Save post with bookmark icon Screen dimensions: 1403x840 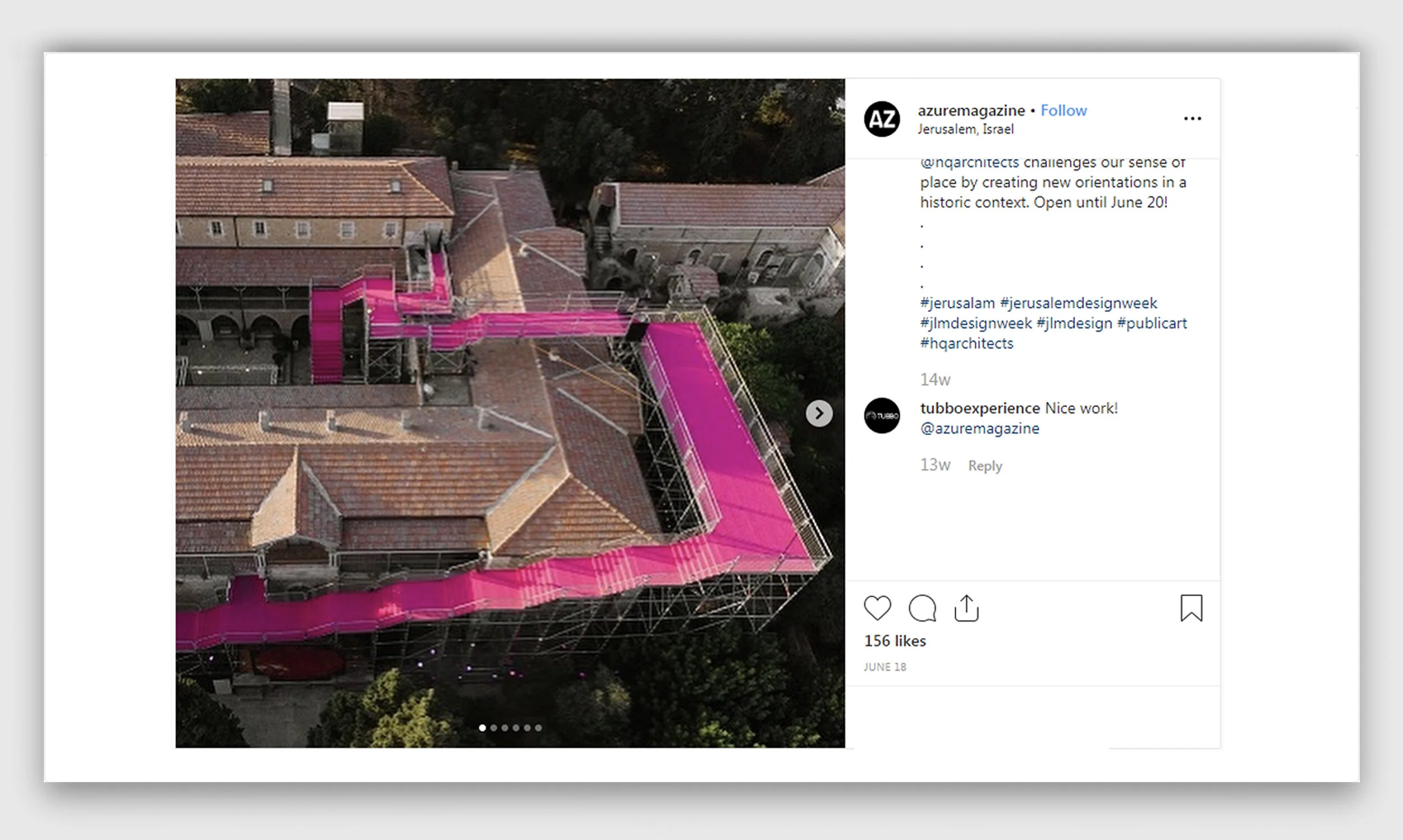pyautogui.click(x=1191, y=608)
